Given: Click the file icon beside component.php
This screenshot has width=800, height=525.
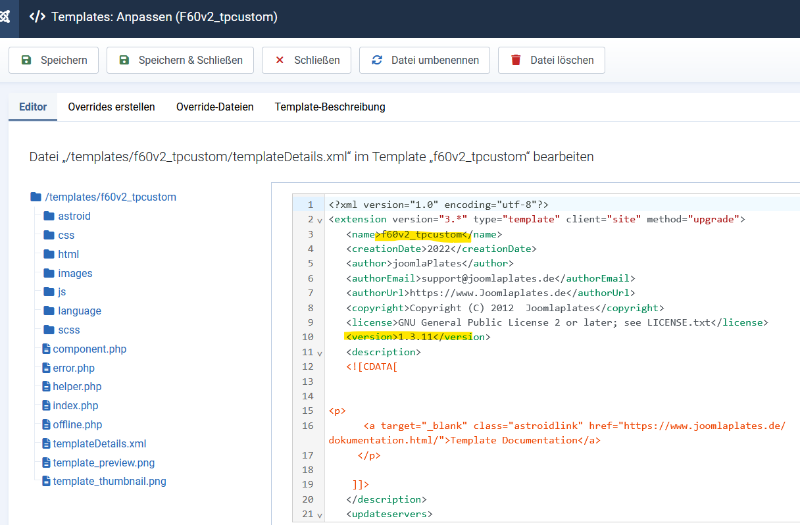Looking at the screenshot, I should coord(46,348).
